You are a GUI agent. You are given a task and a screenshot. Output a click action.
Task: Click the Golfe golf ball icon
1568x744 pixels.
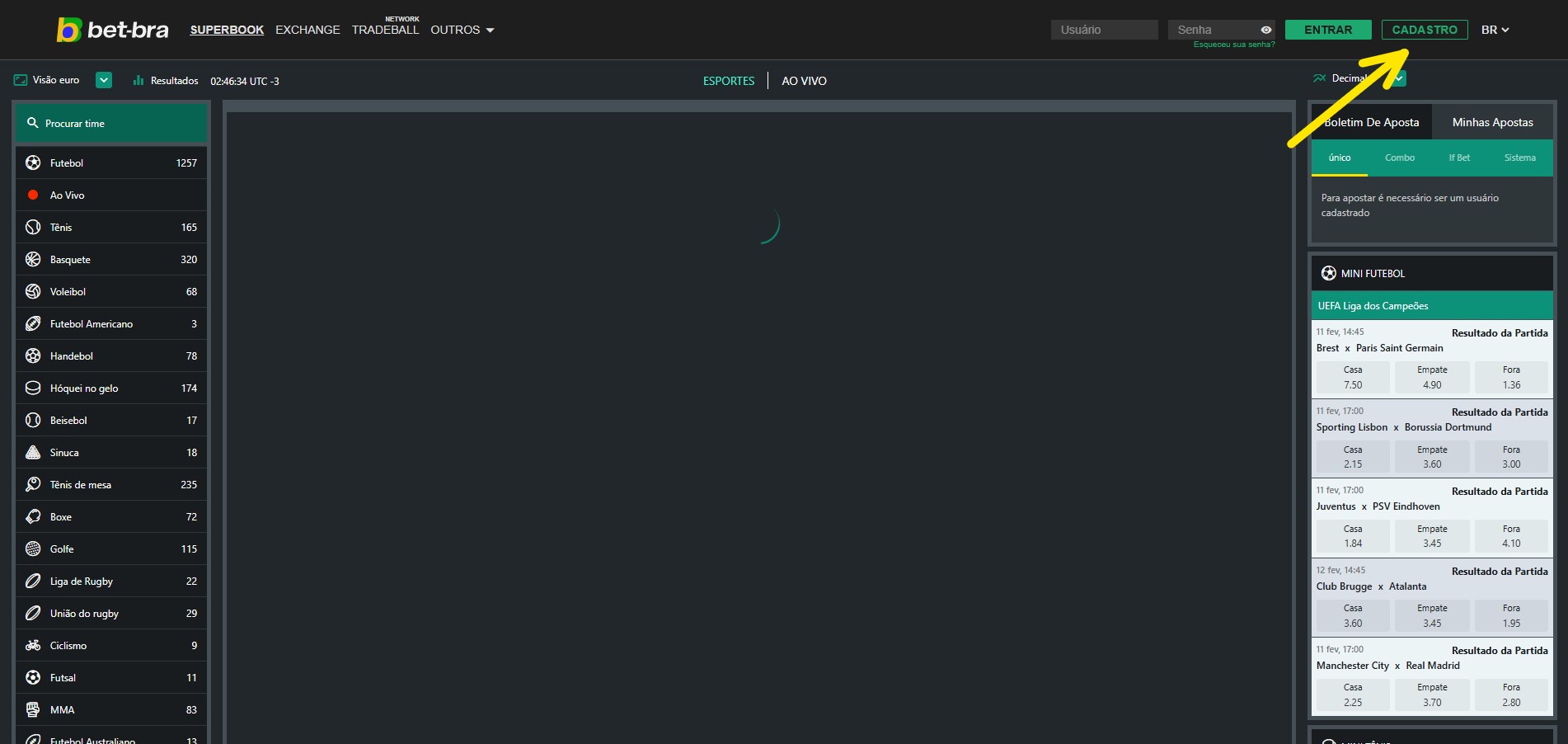33,549
